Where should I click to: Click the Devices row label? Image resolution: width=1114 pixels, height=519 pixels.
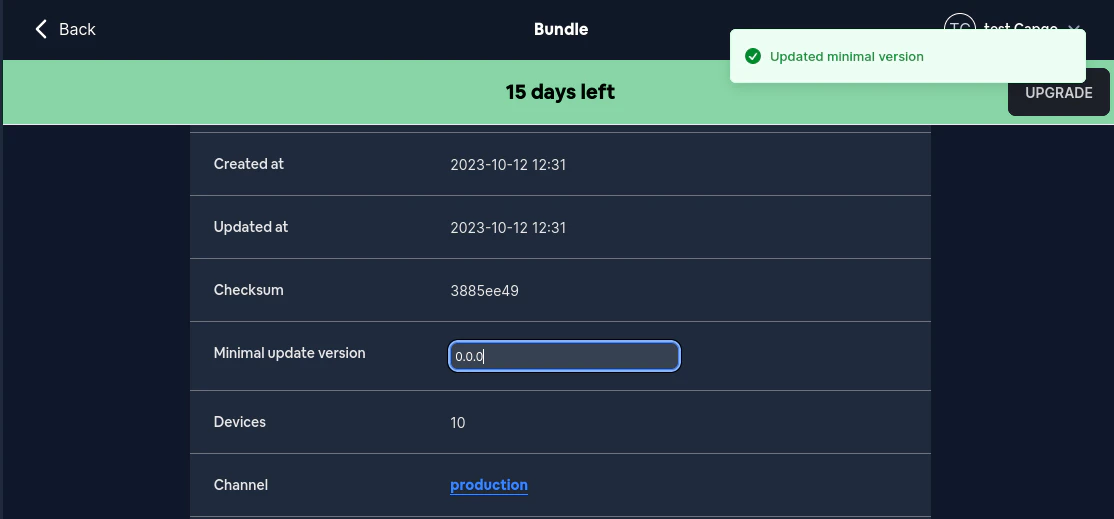tap(240, 422)
